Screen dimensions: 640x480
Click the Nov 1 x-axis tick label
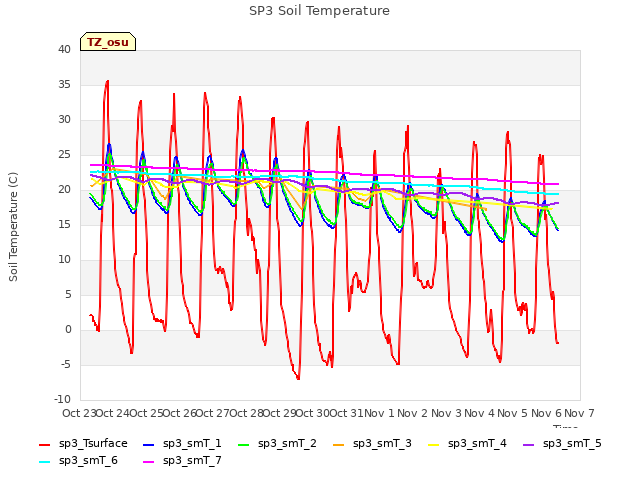(x=379, y=413)
